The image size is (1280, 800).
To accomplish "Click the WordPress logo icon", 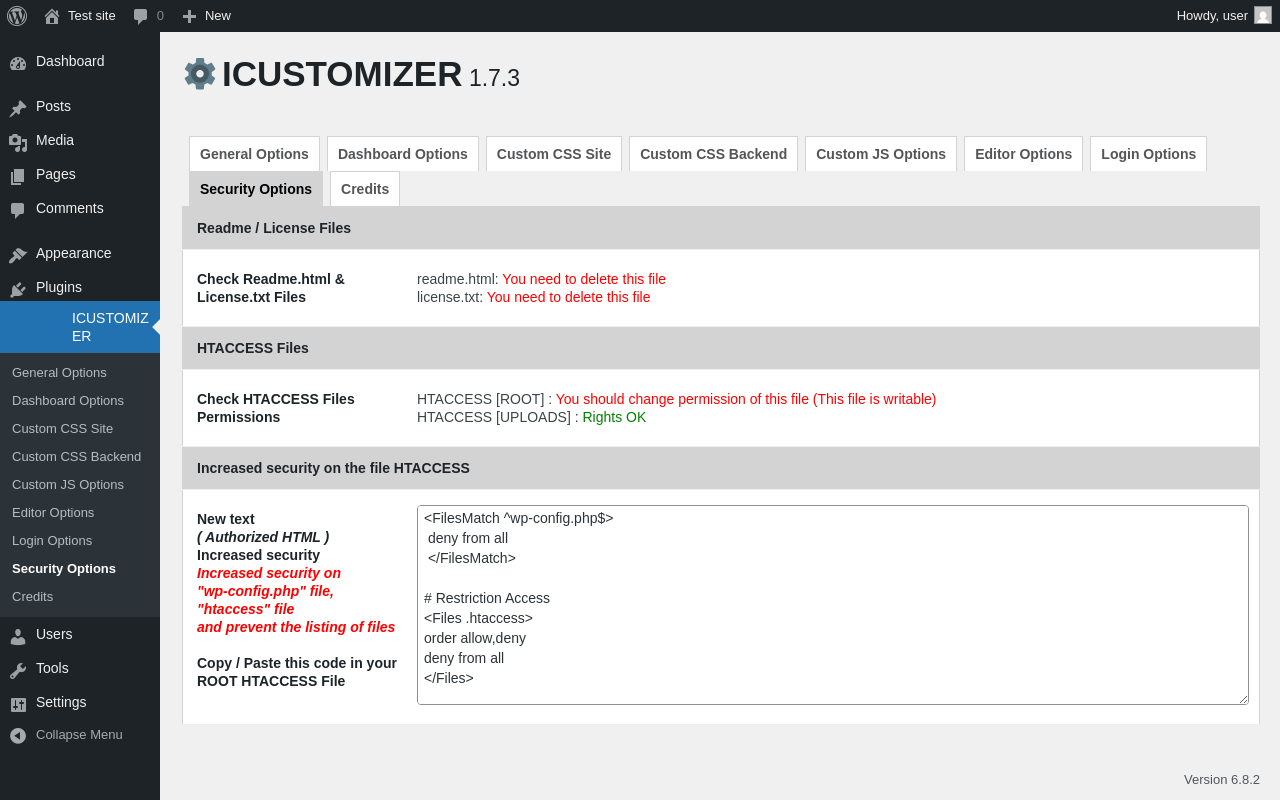I will [17, 16].
